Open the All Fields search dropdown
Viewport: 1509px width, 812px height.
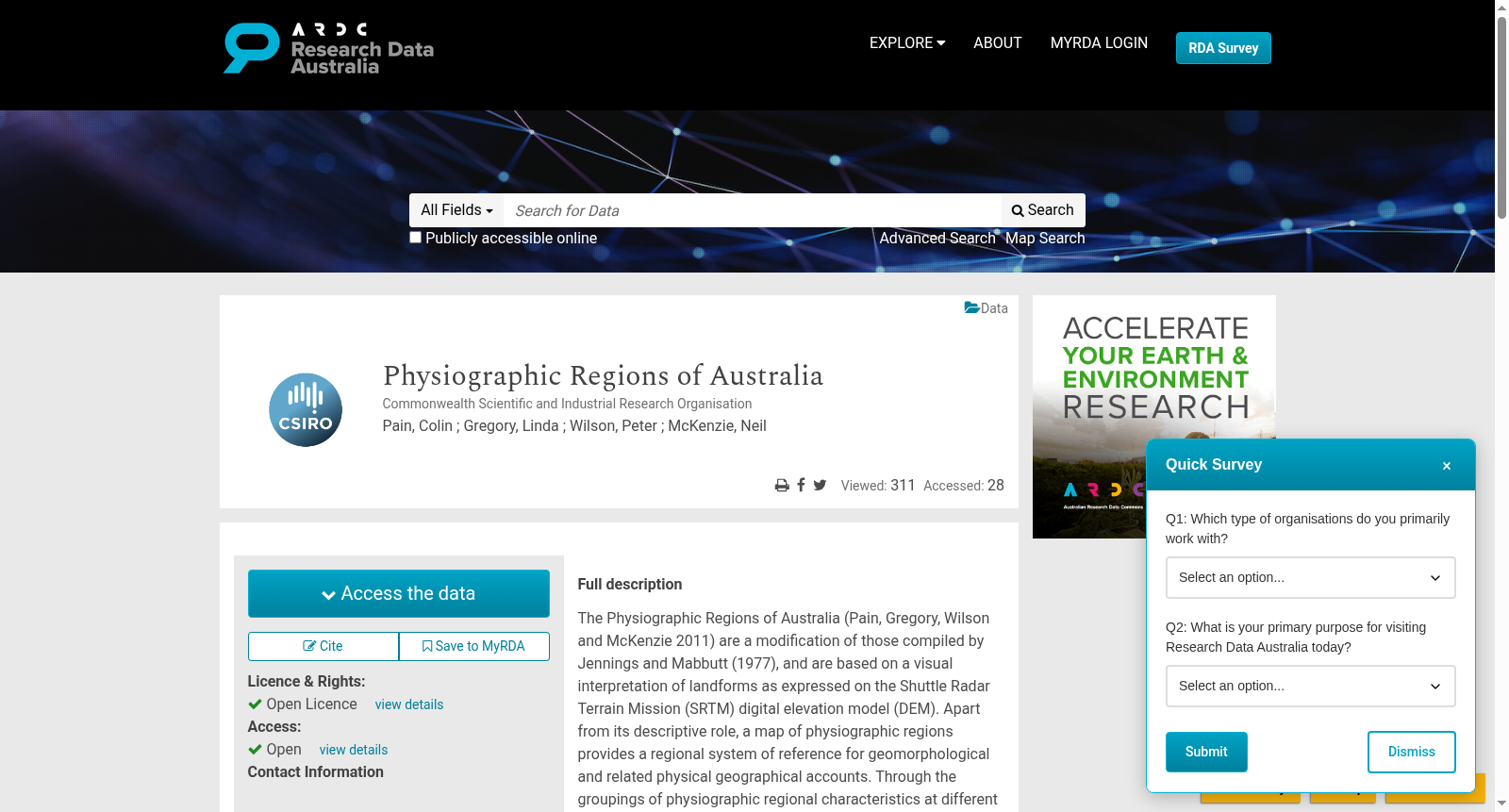coord(456,210)
